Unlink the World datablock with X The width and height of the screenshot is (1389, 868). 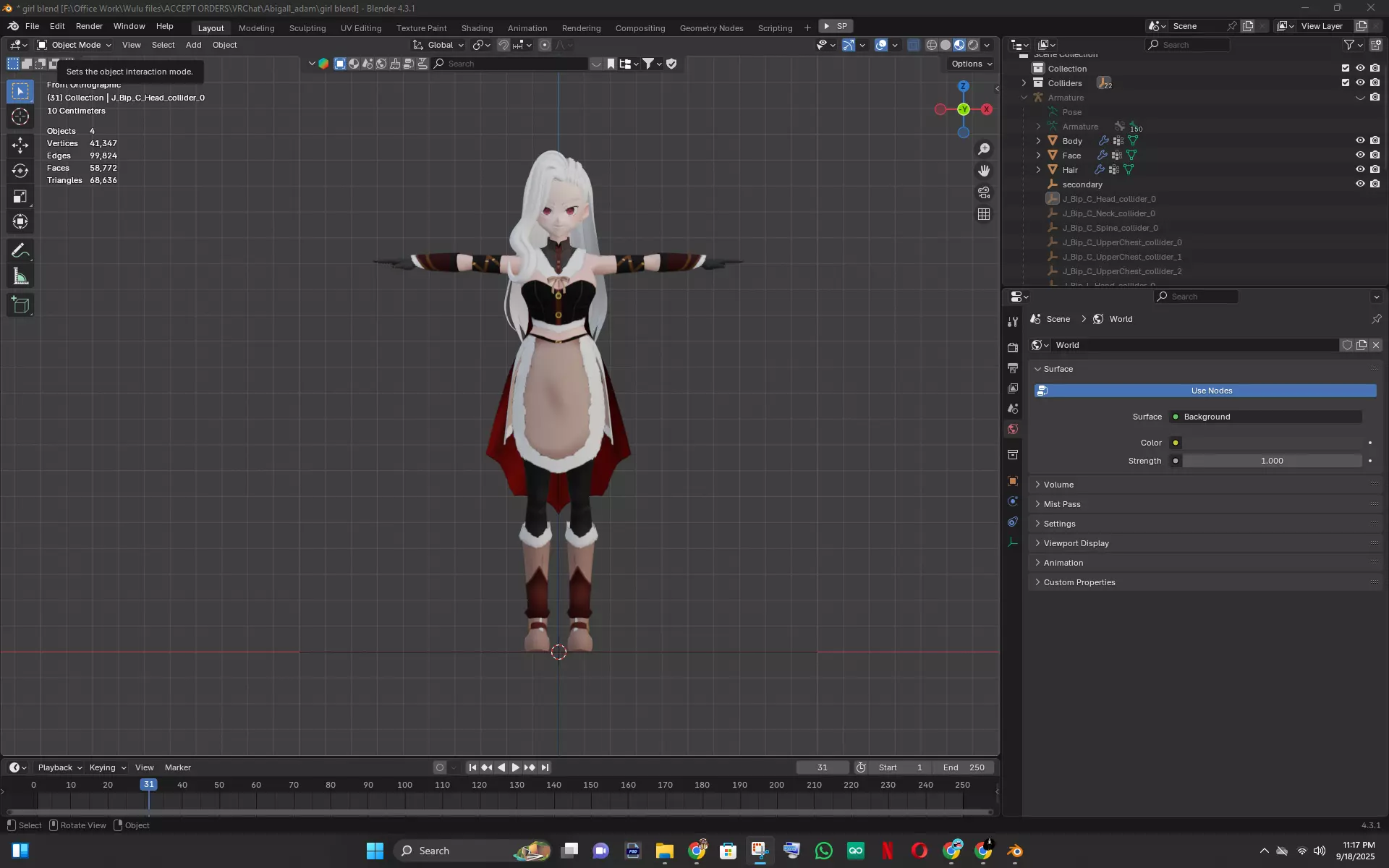[x=1376, y=345]
